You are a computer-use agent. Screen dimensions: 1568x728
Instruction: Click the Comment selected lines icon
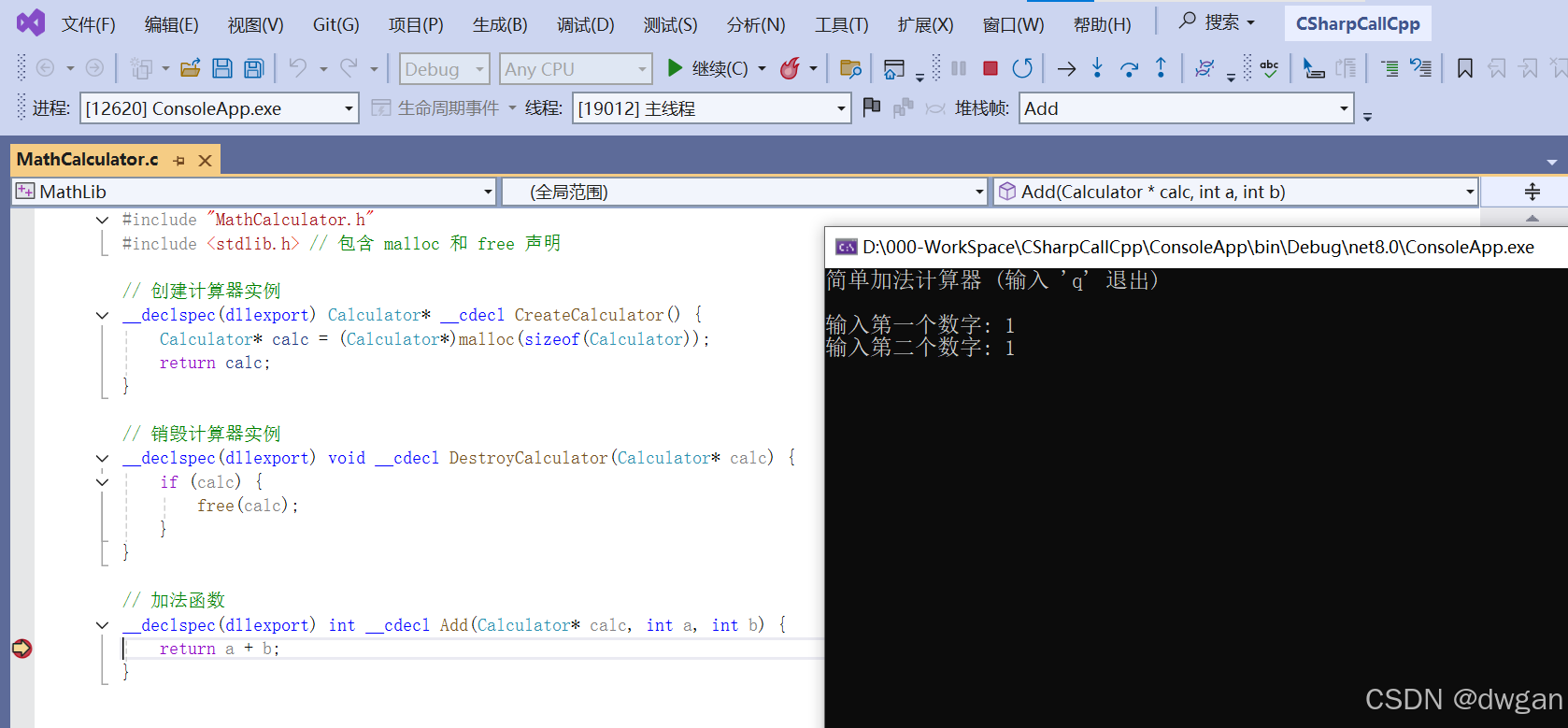(x=1390, y=68)
